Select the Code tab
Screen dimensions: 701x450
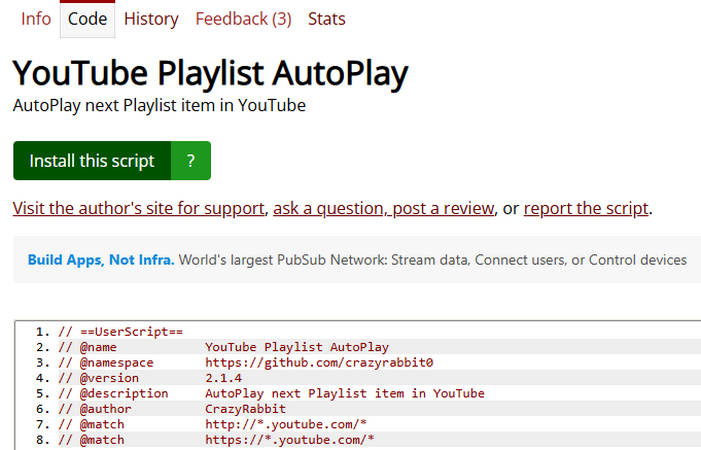pos(87,19)
